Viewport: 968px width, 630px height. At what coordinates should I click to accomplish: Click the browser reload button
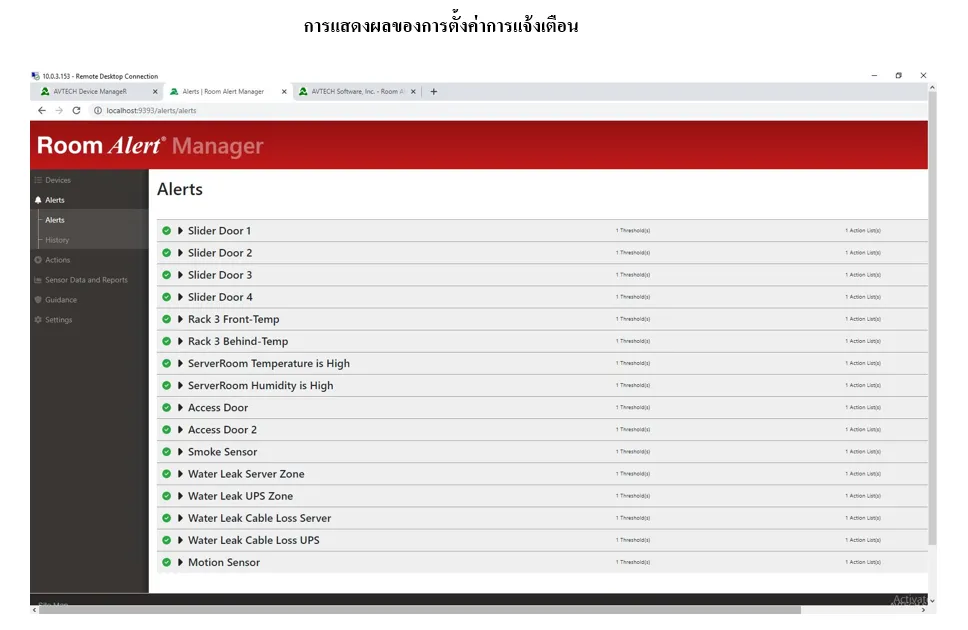[76, 110]
